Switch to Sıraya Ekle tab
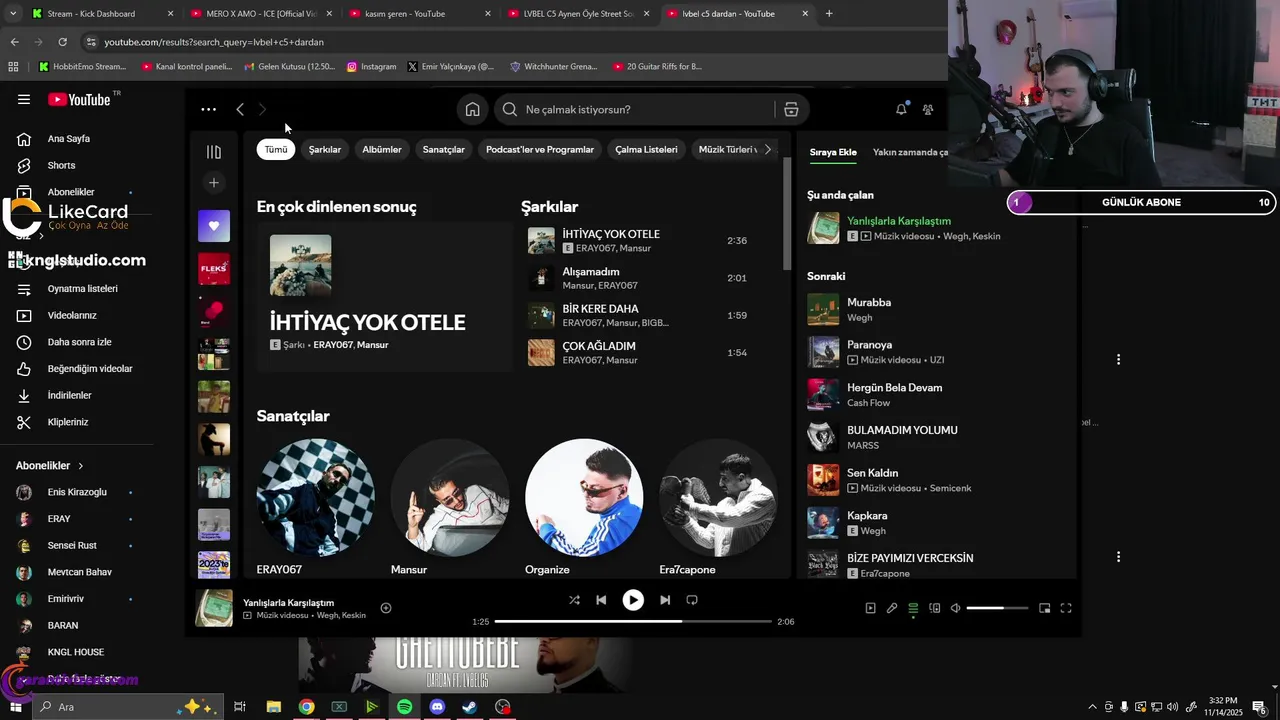This screenshot has height=720, width=1280. tap(833, 152)
